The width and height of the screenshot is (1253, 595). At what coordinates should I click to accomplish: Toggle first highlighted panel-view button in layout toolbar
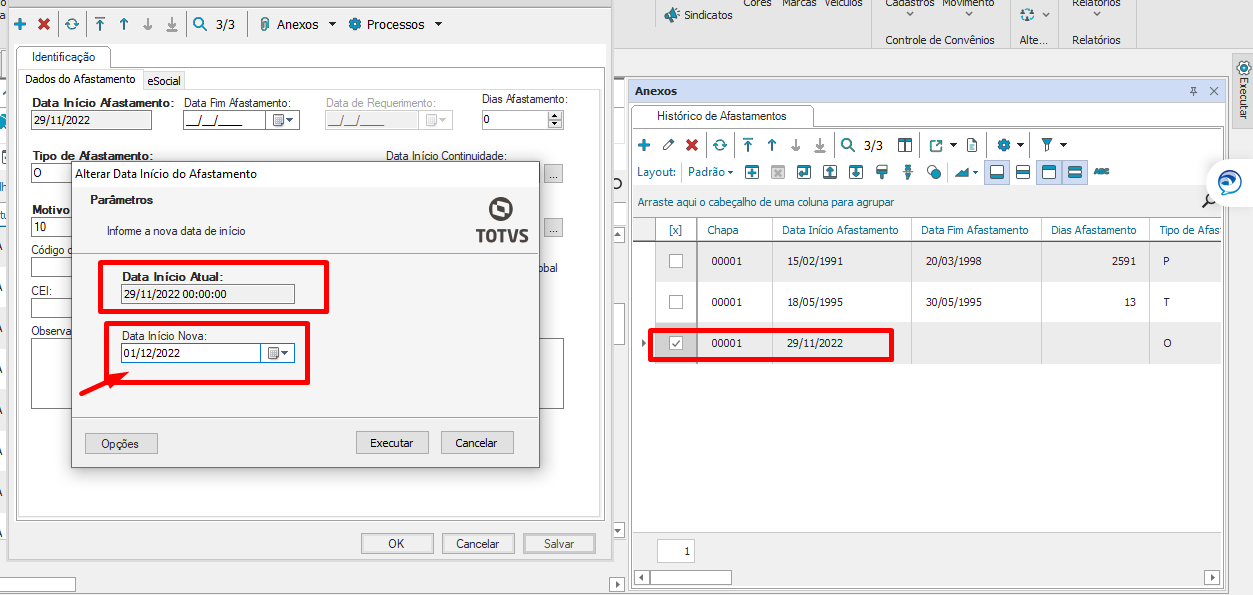coord(997,172)
